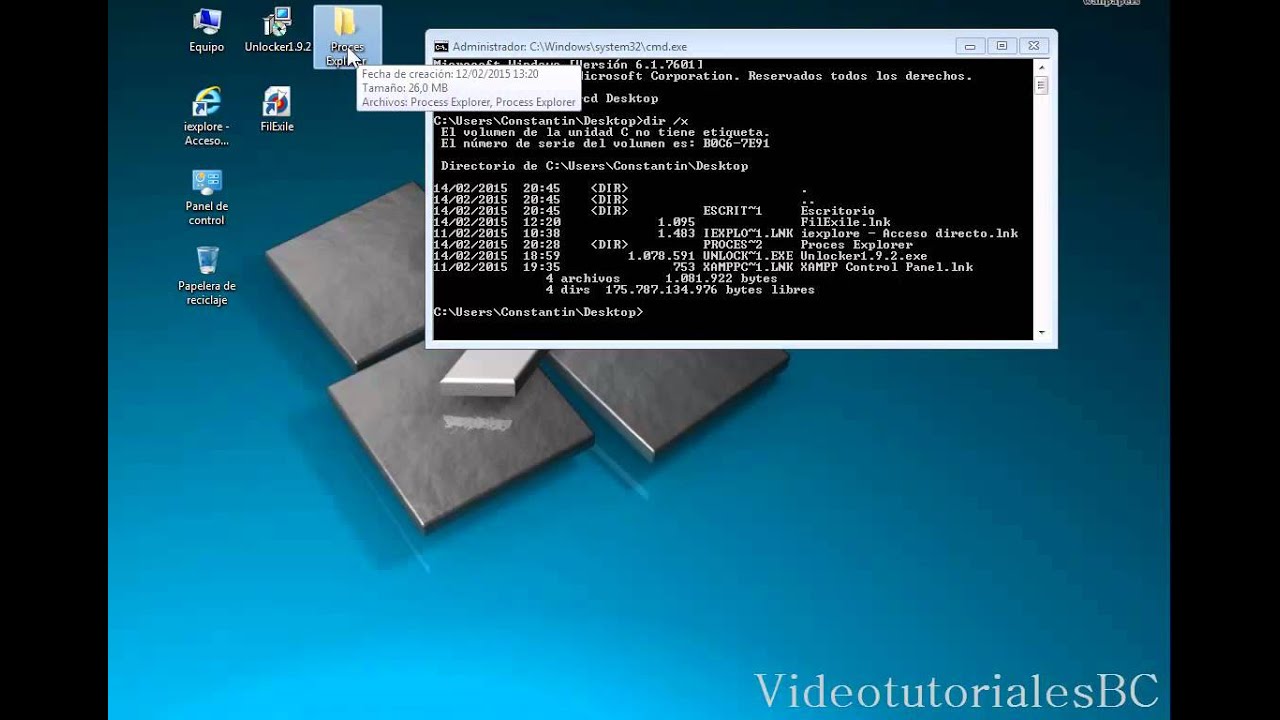Click the 'FilExile.lnk' entry in cmd
This screenshot has width=1280, height=720.
click(845, 222)
